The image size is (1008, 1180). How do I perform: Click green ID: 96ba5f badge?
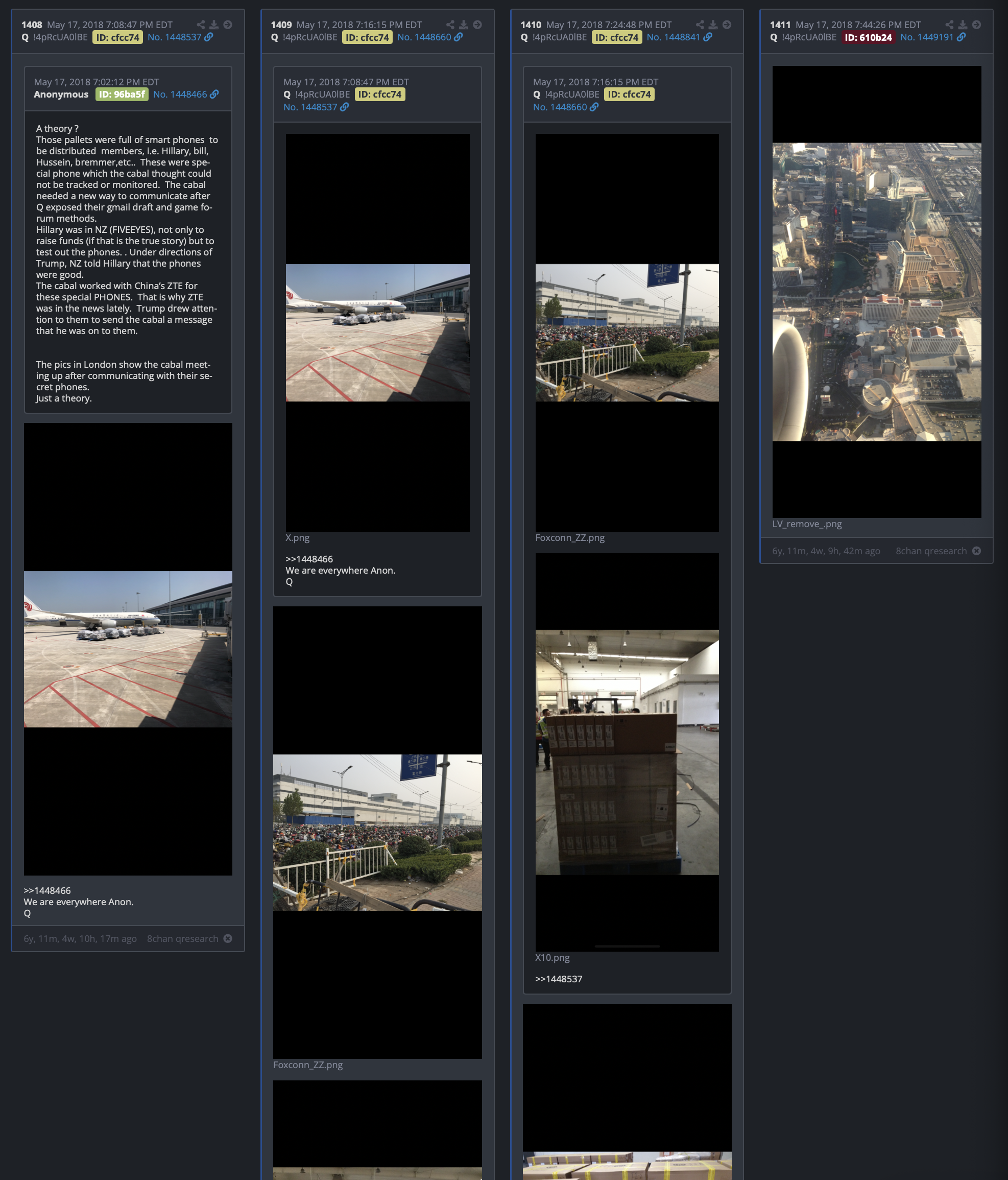[122, 95]
